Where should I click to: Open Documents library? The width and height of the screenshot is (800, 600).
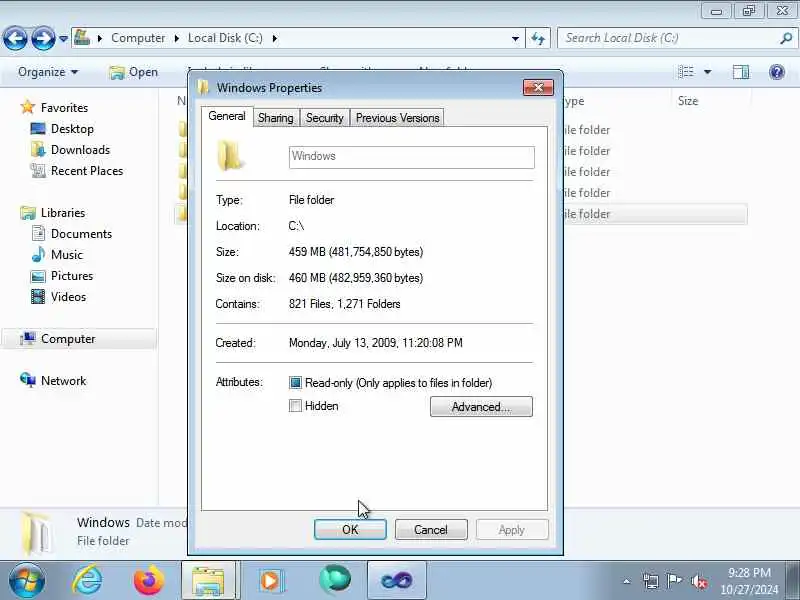81,234
